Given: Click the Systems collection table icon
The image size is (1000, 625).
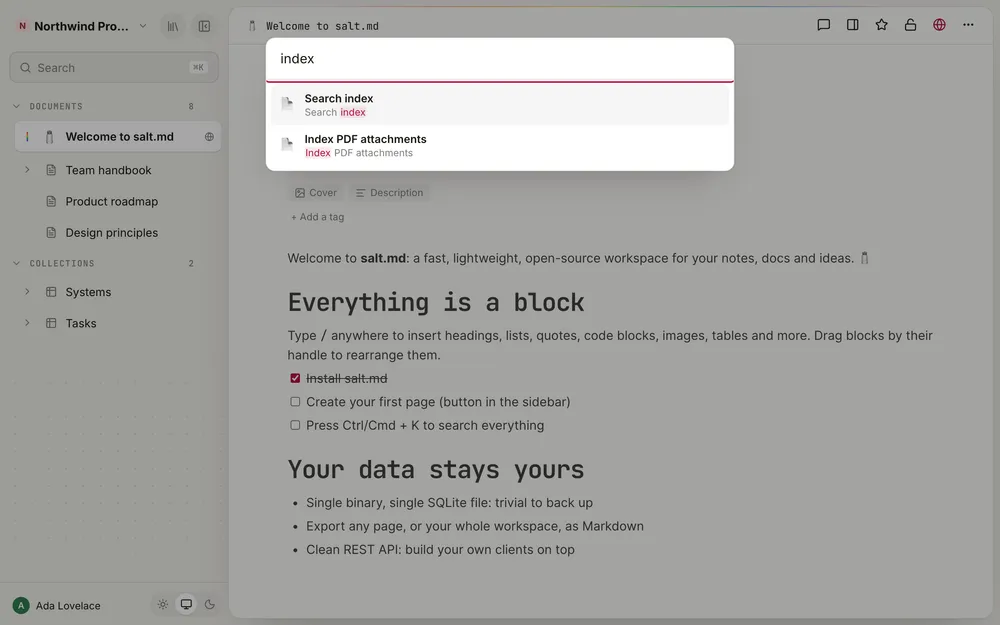Looking at the screenshot, I should 51,292.
